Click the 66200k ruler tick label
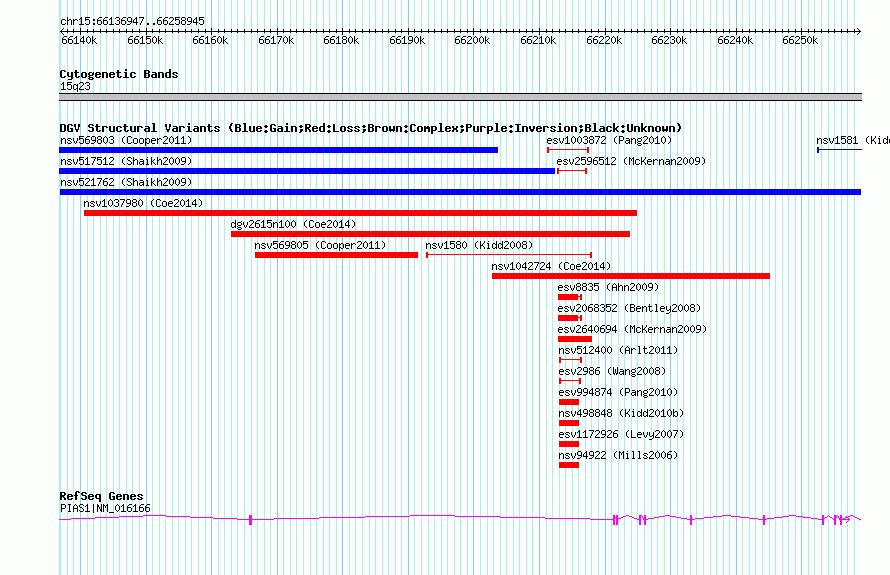The height and width of the screenshot is (575, 890). click(x=472, y=41)
